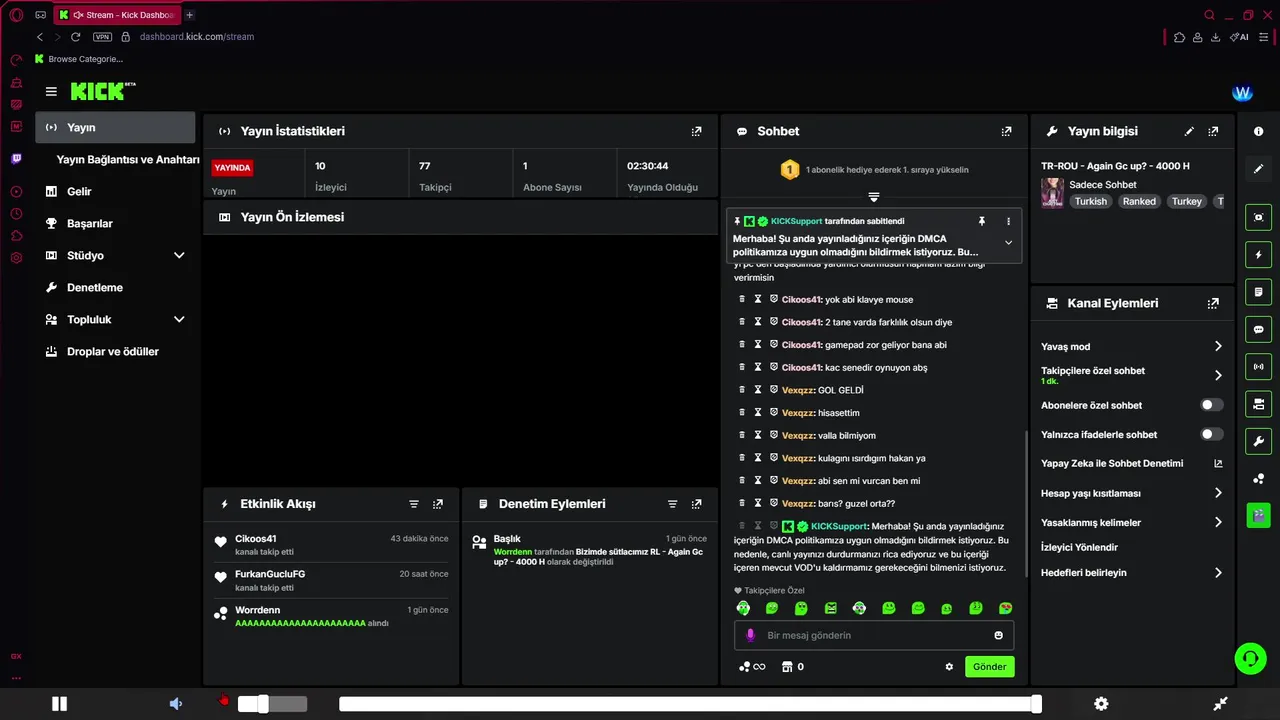Reload the page with the browser refresh button
Image resolution: width=1280 pixels, height=720 pixels.
75,37
